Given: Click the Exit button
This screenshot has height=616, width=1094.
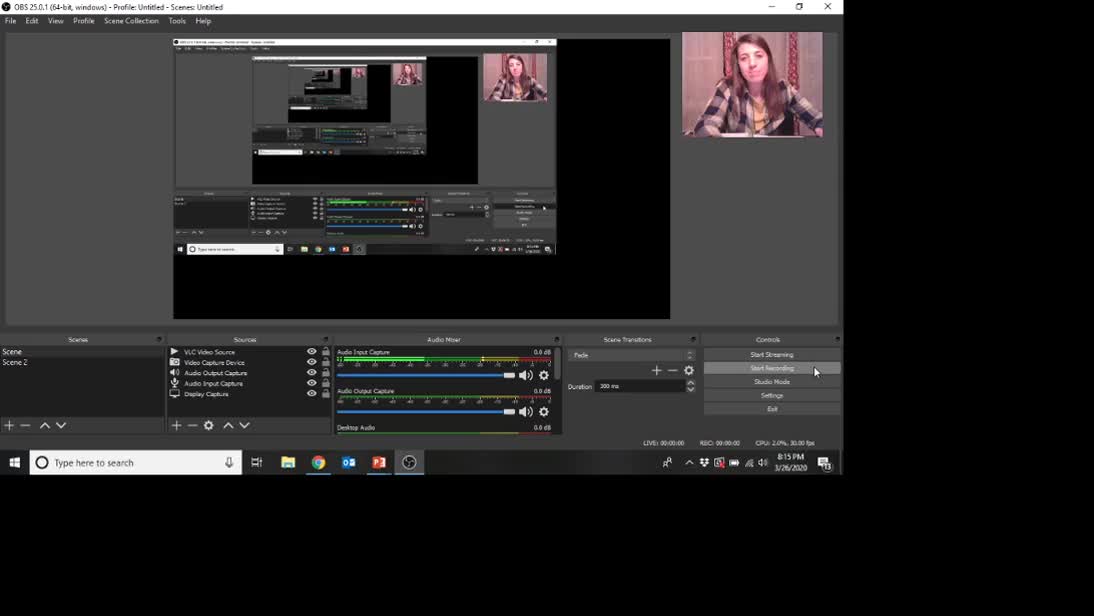Looking at the screenshot, I should click(772, 409).
